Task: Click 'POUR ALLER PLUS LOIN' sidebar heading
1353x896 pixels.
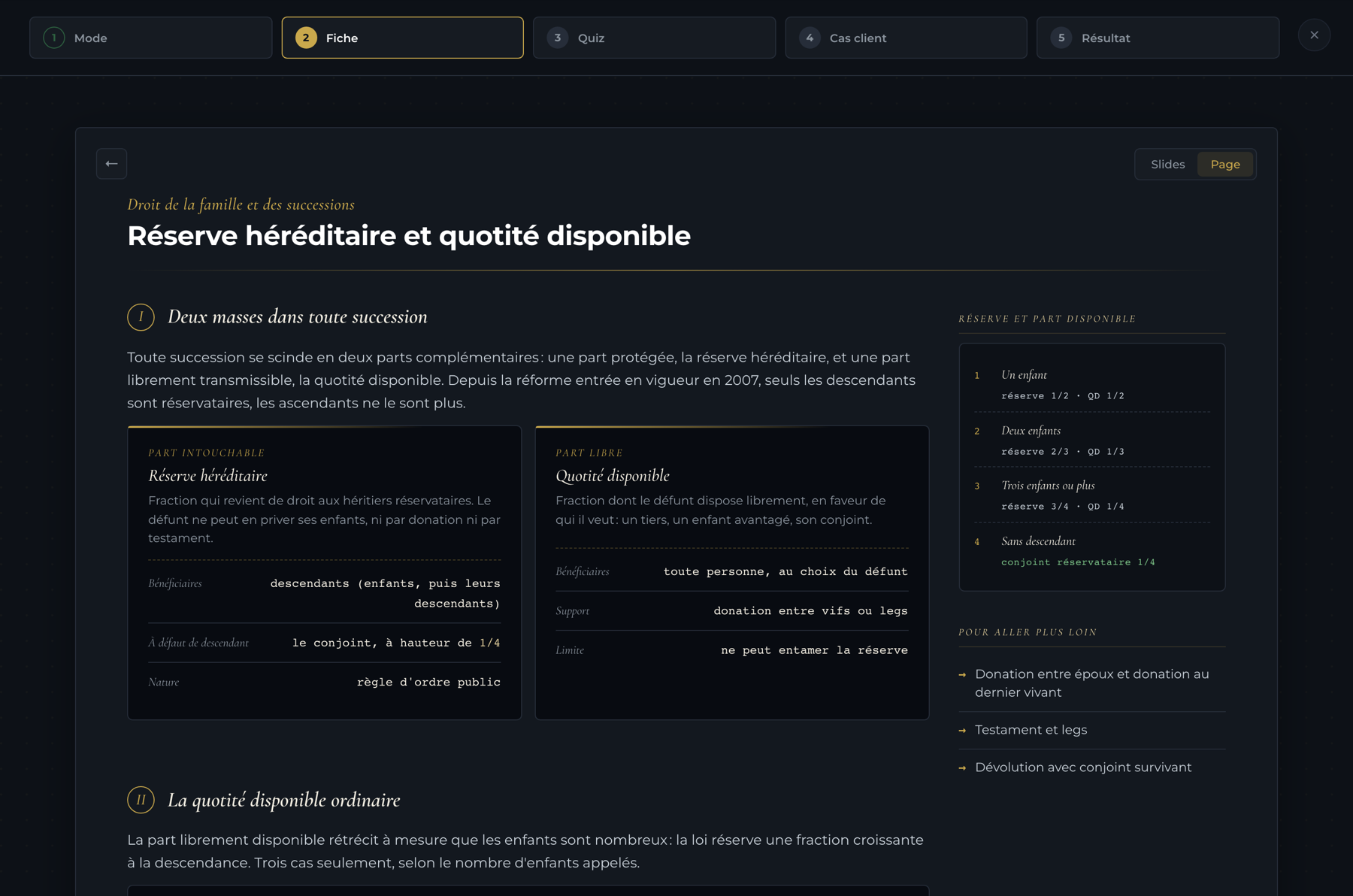Action: (x=1028, y=632)
